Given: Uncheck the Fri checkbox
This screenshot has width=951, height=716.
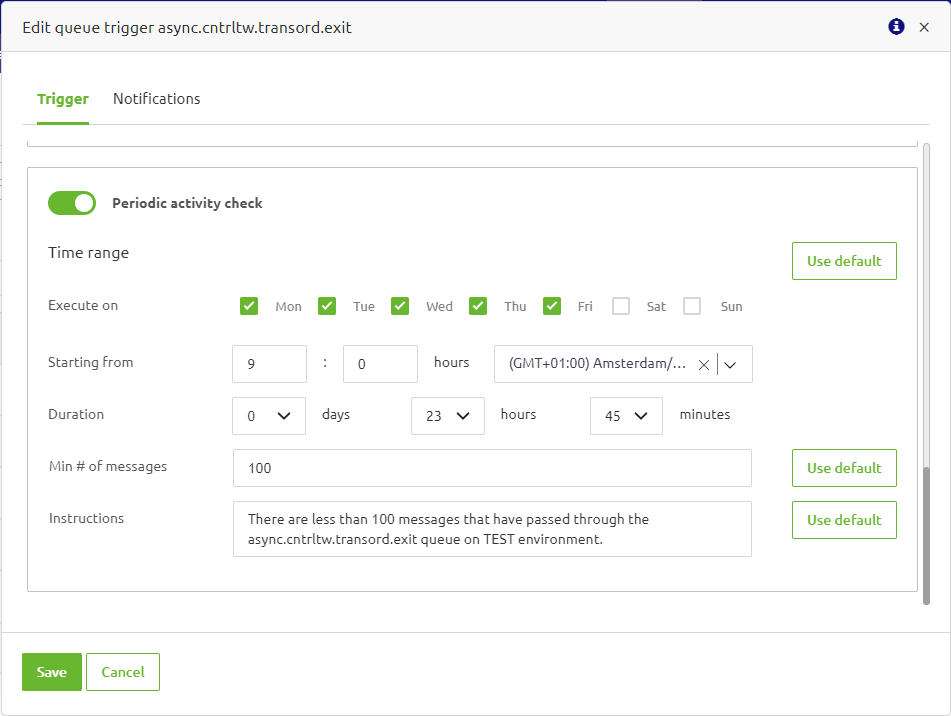Looking at the screenshot, I should [552, 305].
